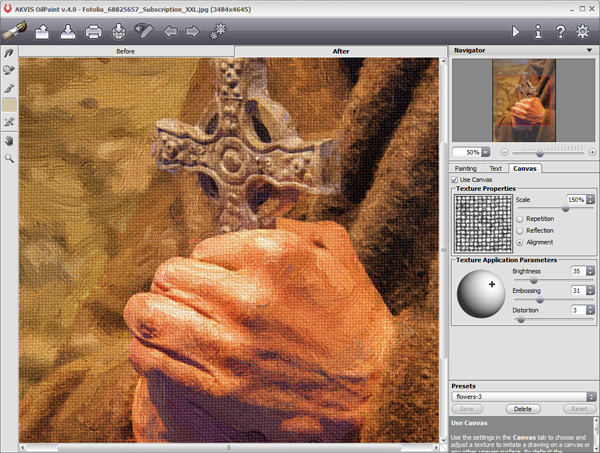The image size is (600, 453).
Task: Open the preferences gear icon at far right
Action: coord(584,32)
